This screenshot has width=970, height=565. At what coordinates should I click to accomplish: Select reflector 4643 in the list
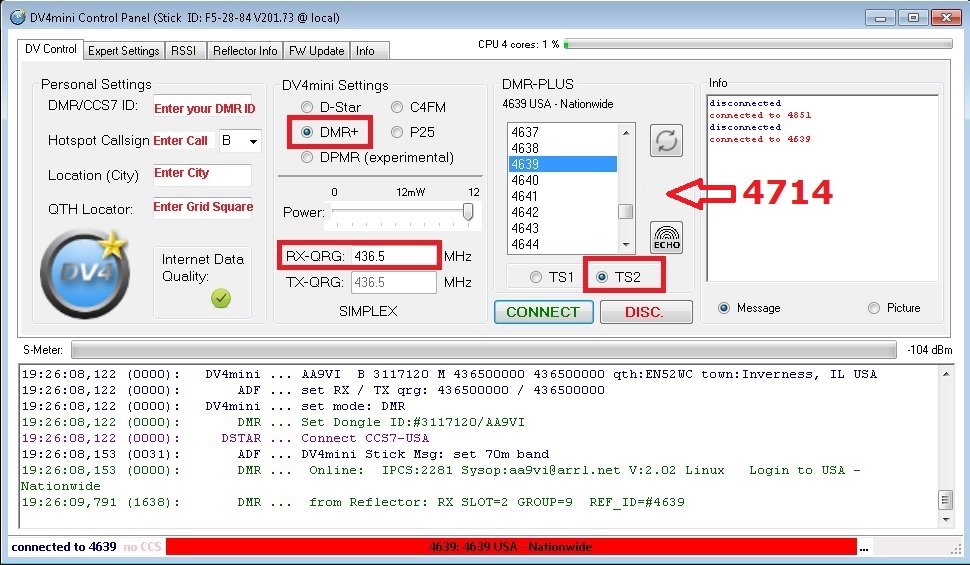click(x=562, y=228)
